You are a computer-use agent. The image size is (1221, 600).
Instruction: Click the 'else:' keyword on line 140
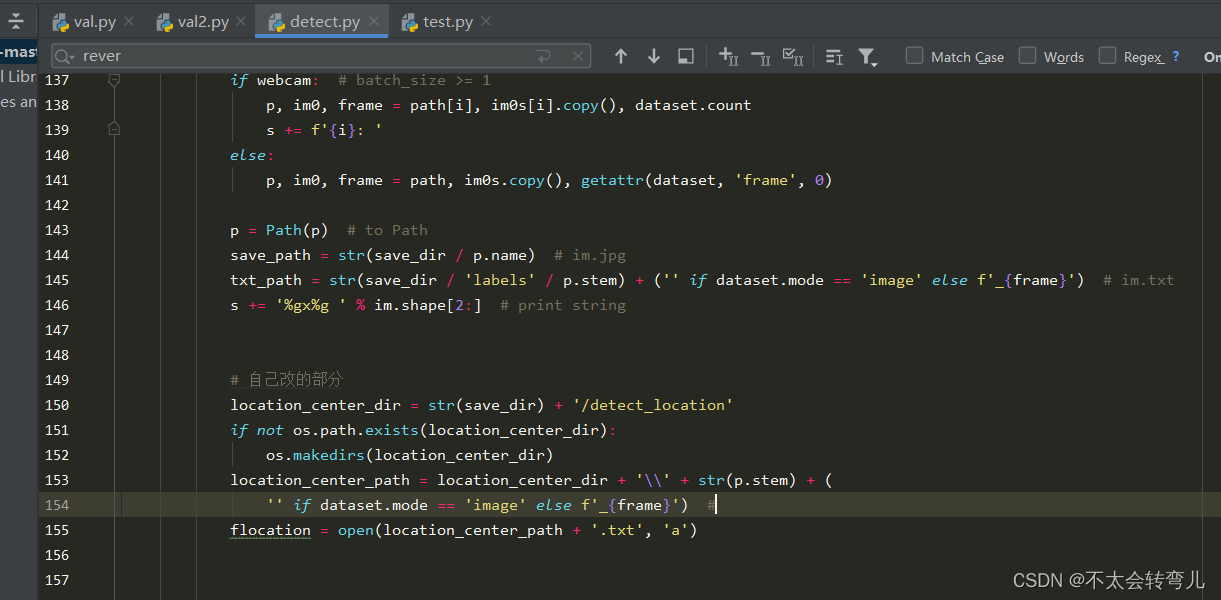pyautogui.click(x=252, y=155)
